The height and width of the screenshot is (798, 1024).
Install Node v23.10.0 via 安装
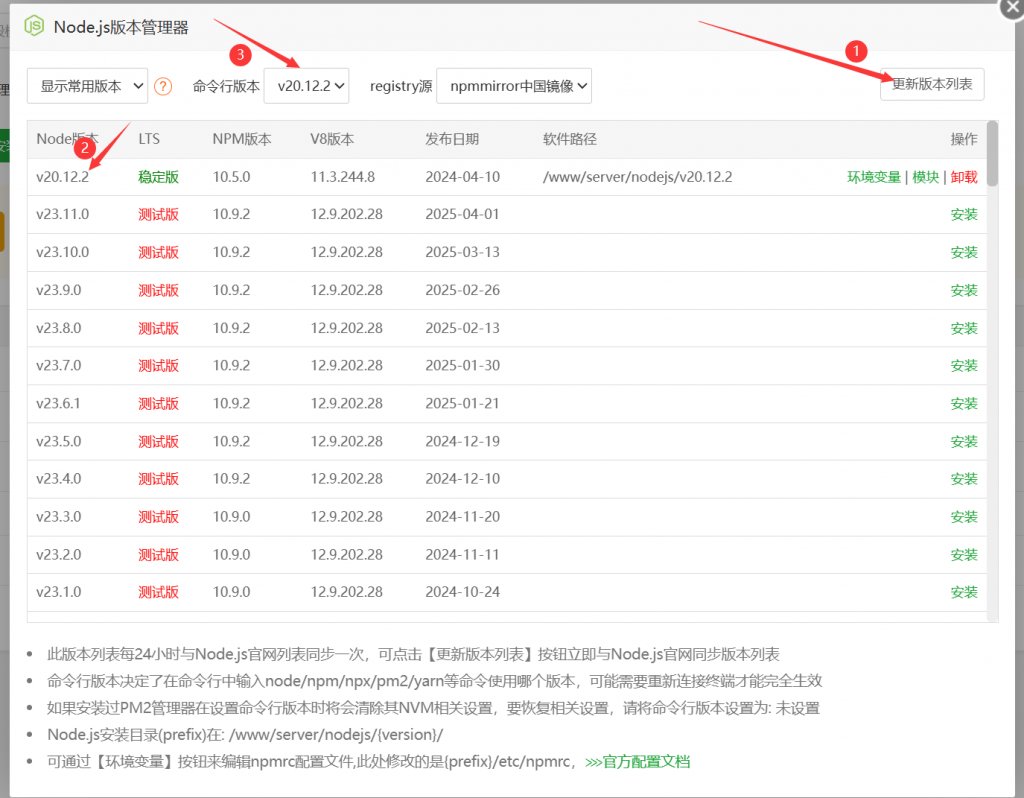(964, 252)
